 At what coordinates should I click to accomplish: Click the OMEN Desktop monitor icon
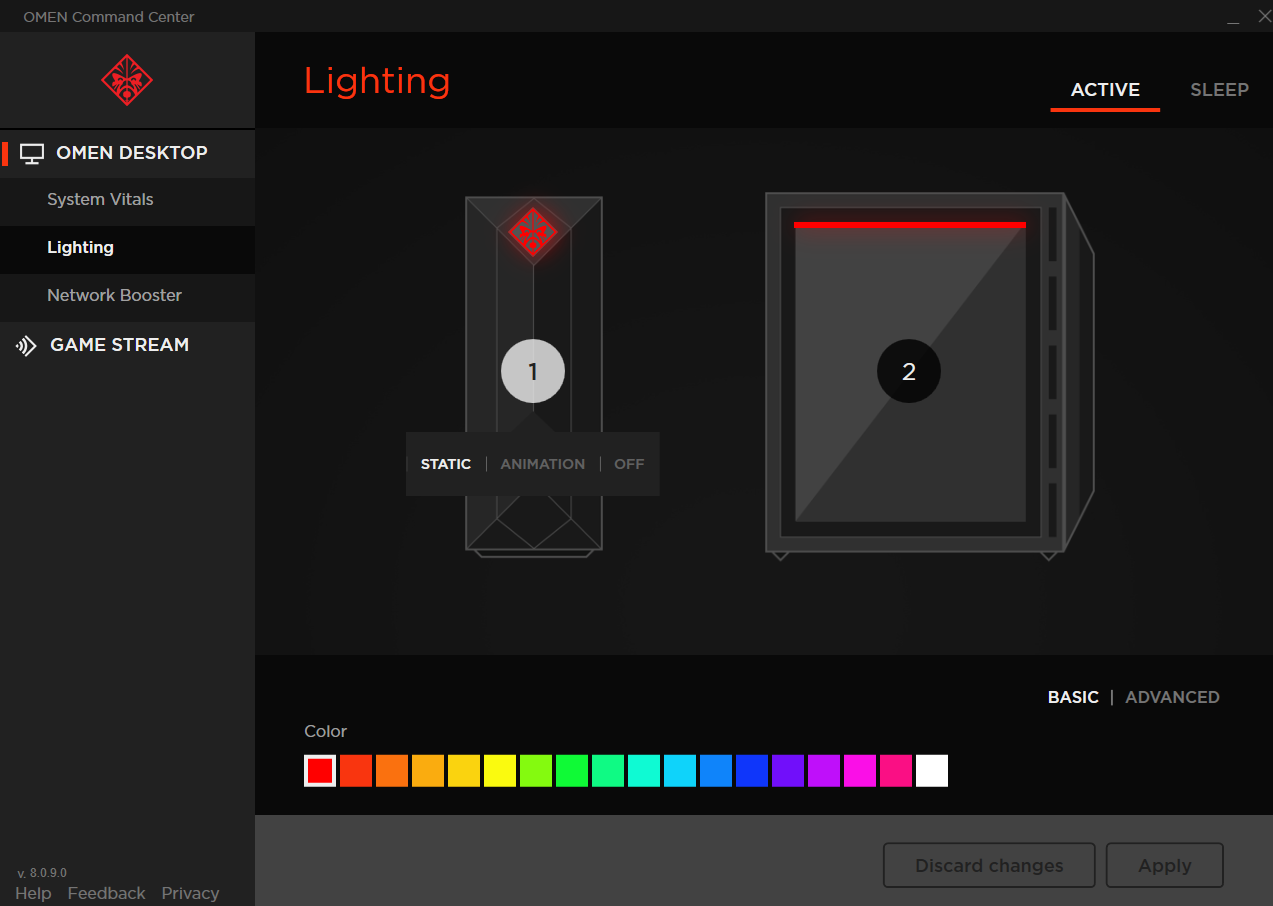tap(32, 154)
